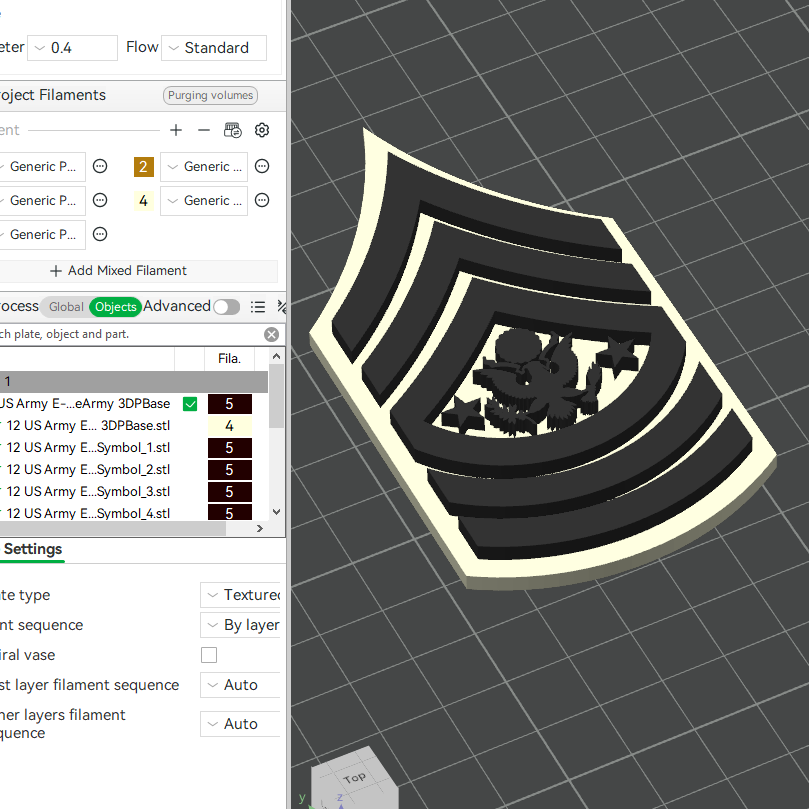The width and height of the screenshot is (809, 809).
Task: Change filament swatch for Symbol_3.stl
Action: pyautogui.click(x=230, y=492)
